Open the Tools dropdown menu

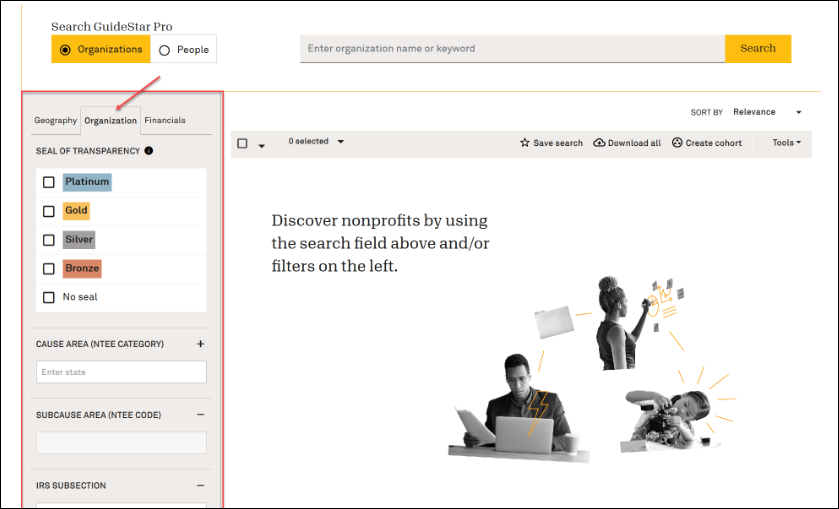point(787,143)
